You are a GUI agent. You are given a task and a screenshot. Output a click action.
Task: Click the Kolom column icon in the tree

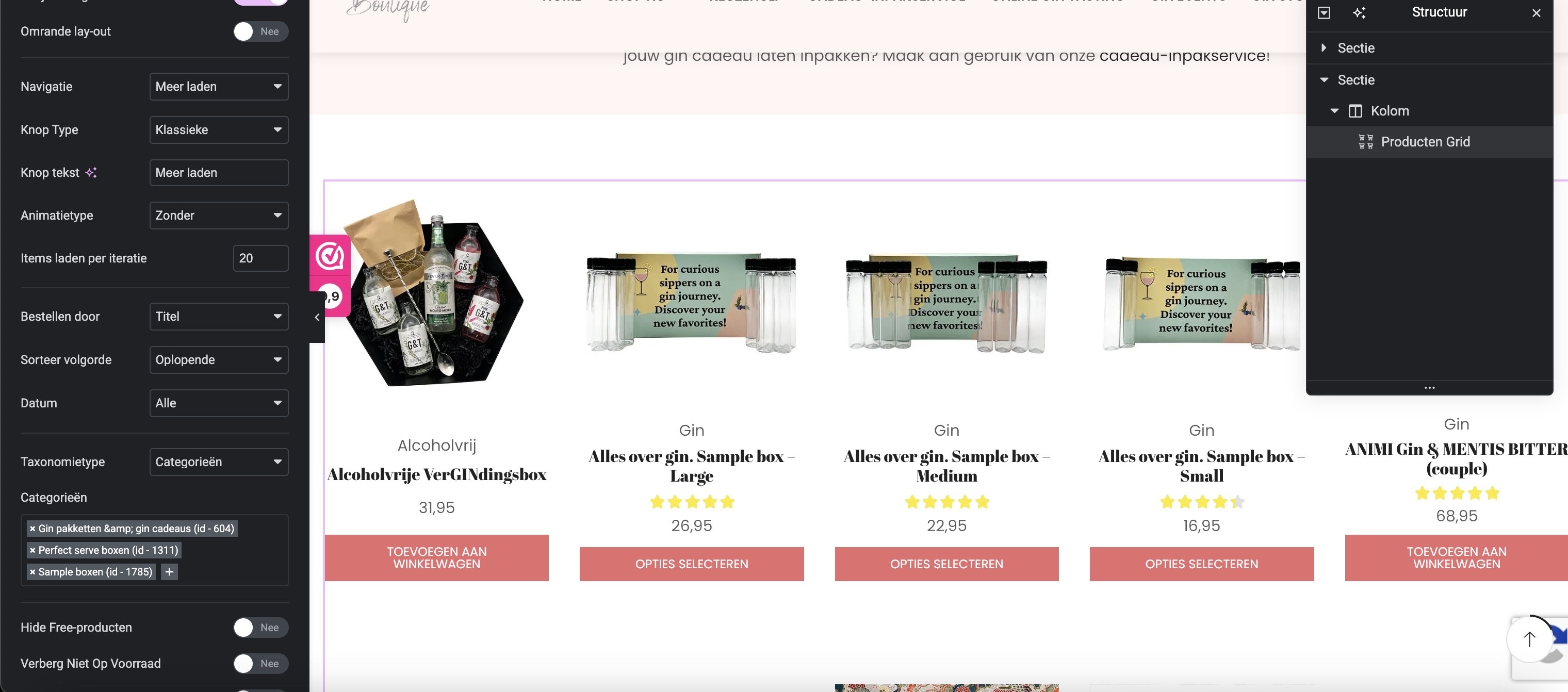coord(1355,111)
